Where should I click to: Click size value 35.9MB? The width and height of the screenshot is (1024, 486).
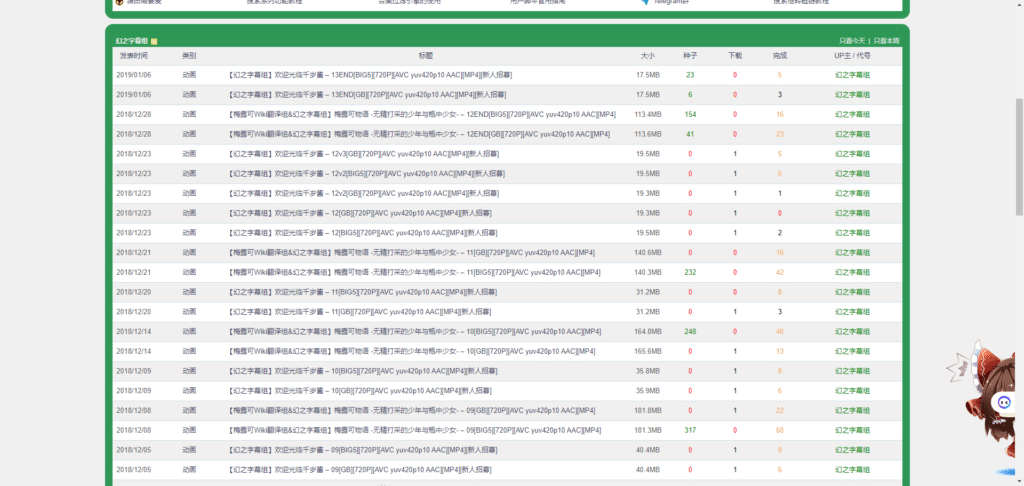[648, 391]
